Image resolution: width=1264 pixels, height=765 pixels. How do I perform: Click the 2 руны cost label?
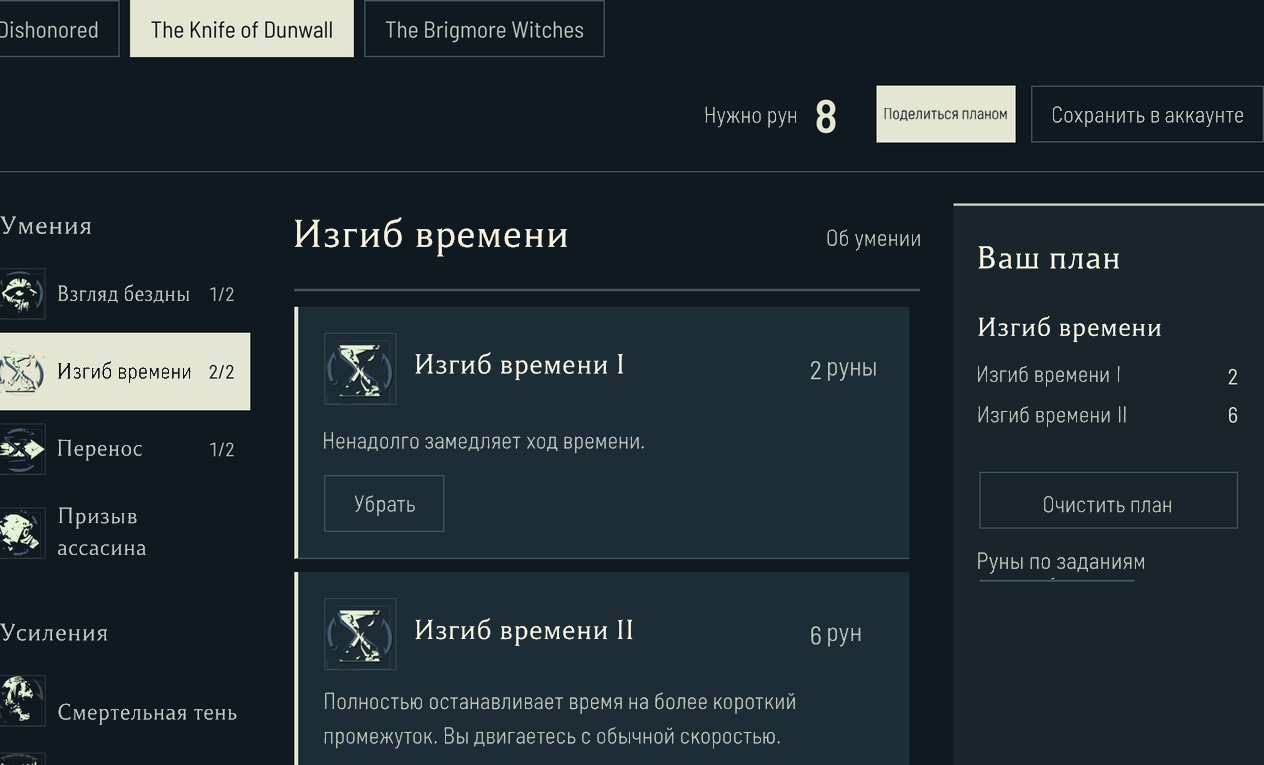[x=843, y=369]
